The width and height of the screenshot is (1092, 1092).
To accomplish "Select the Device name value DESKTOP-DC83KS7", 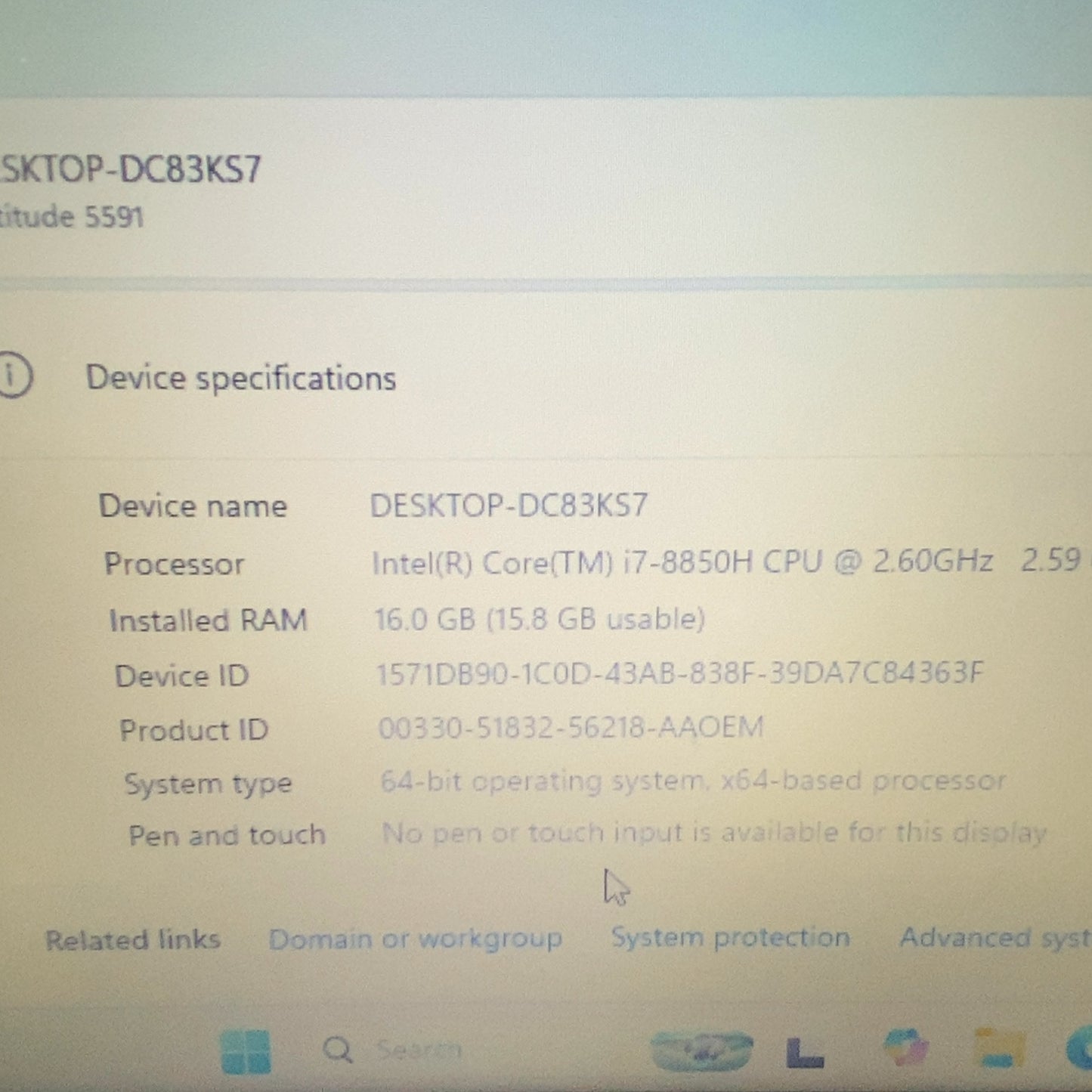I will pyautogui.click(x=509, y=505).
